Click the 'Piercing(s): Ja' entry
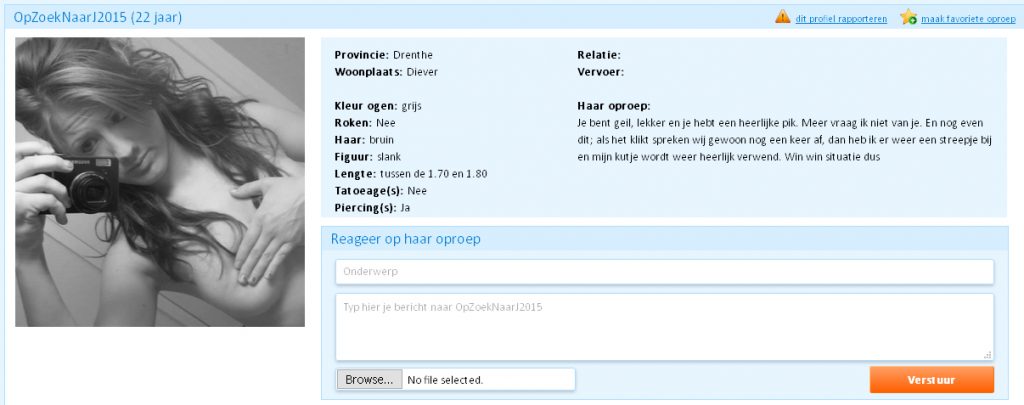 click(x=372, y=208)
